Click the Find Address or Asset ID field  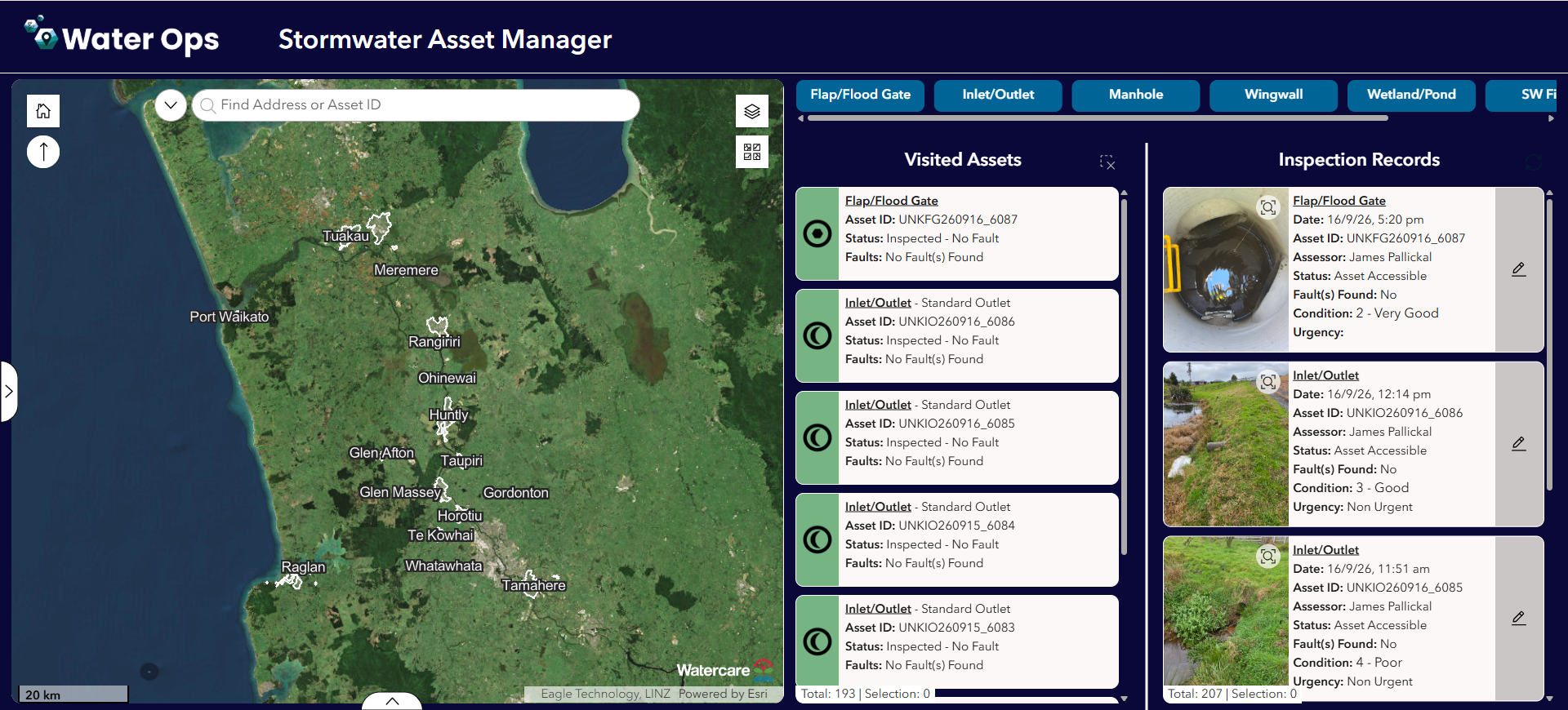(416, 105)
